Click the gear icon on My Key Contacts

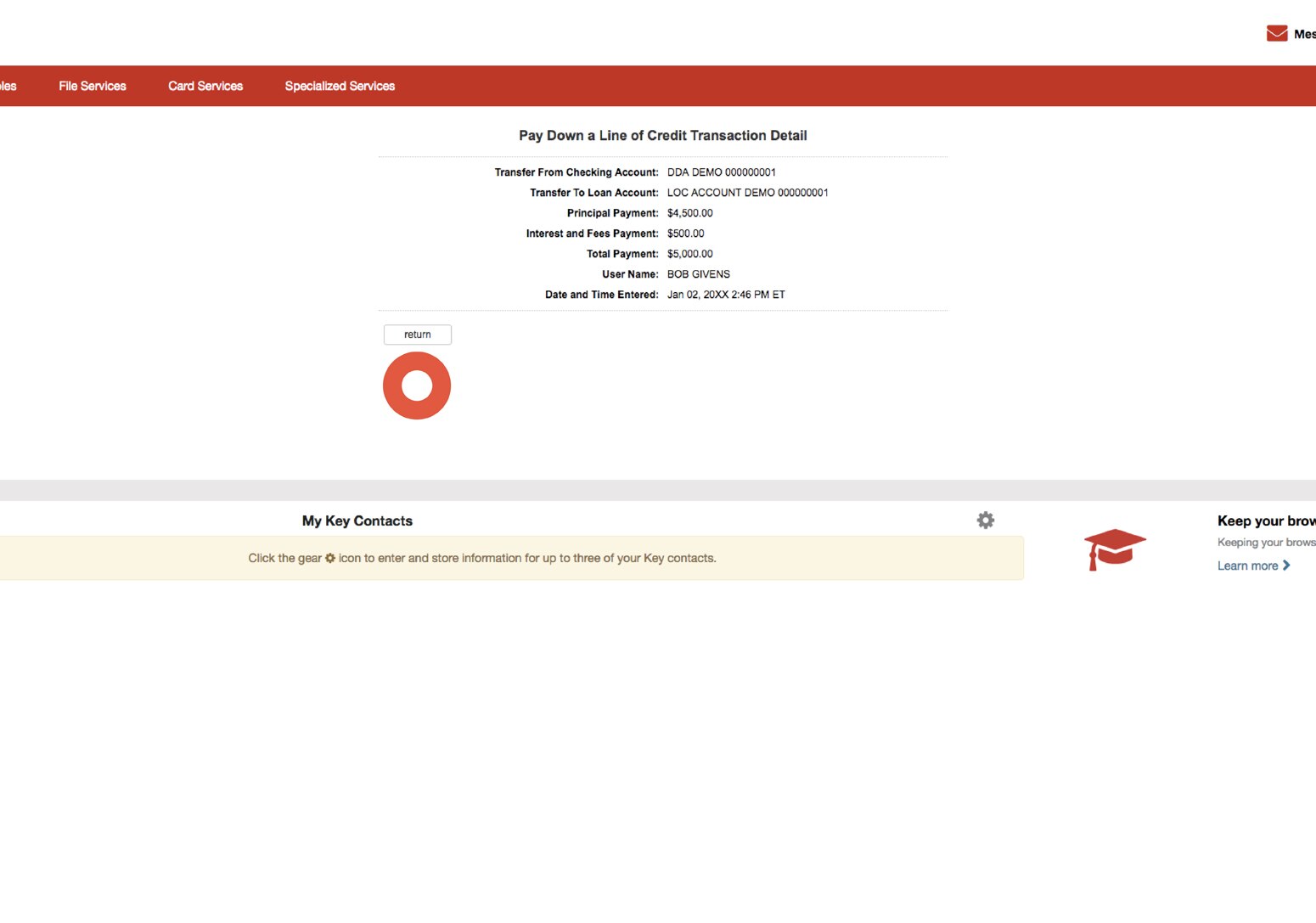(985, 520)
